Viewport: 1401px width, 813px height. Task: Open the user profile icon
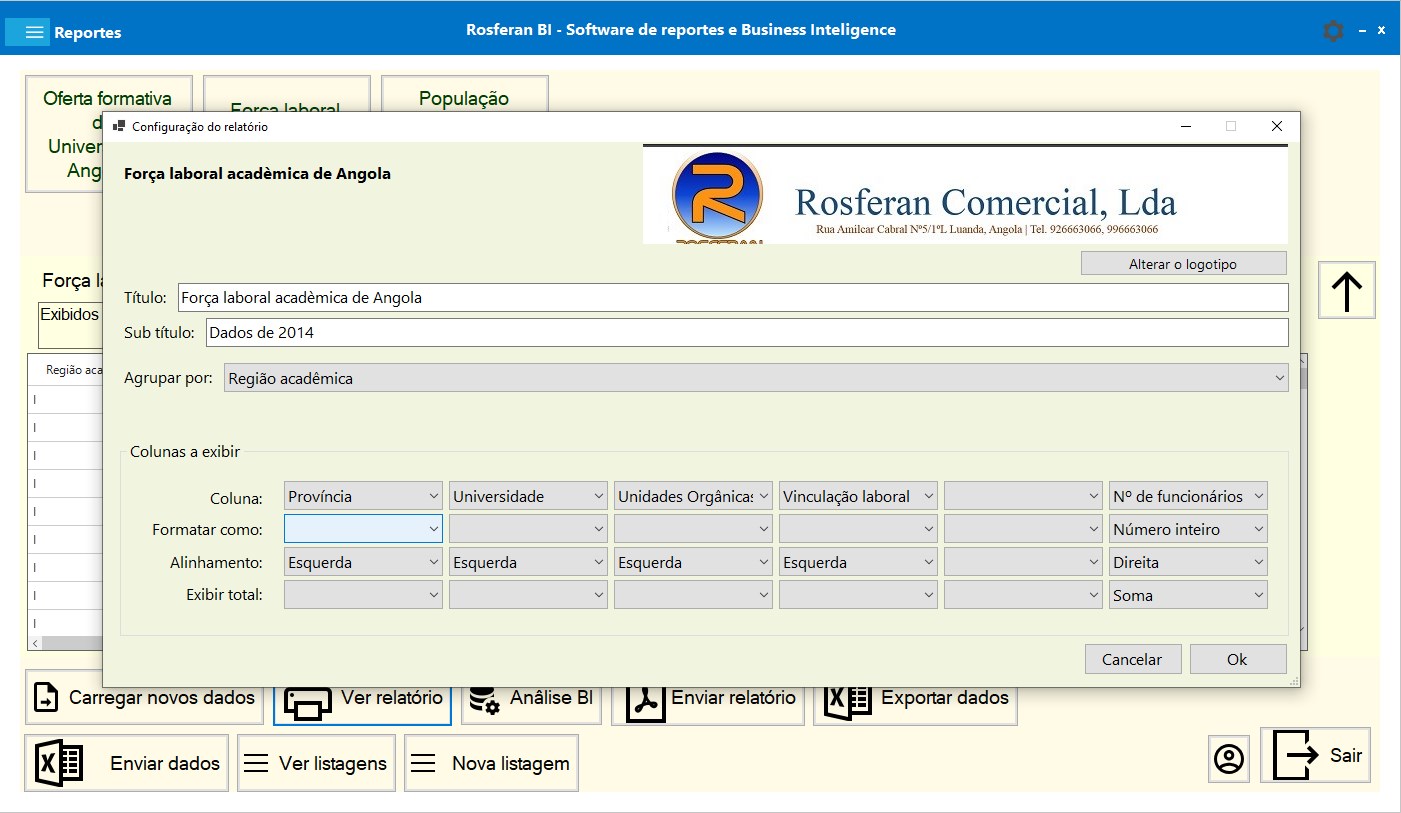pos(1228,758)
